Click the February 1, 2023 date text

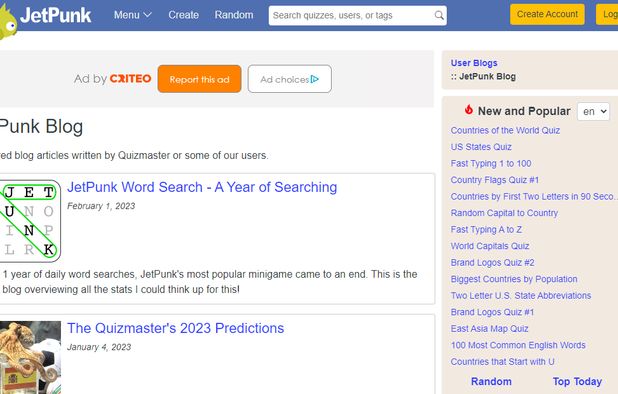101,206
